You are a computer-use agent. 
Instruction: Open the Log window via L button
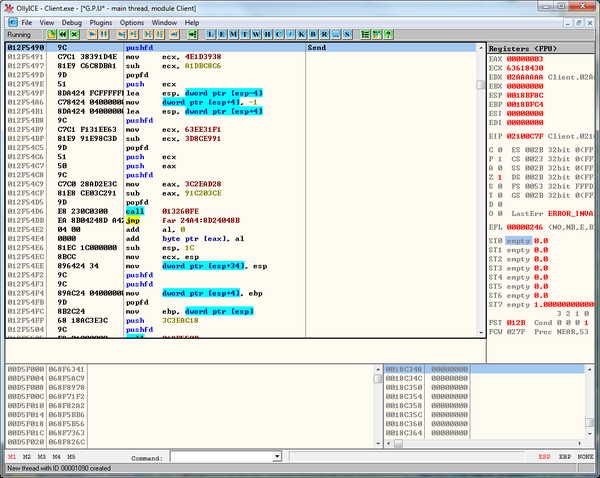click(x=212, y=33)
